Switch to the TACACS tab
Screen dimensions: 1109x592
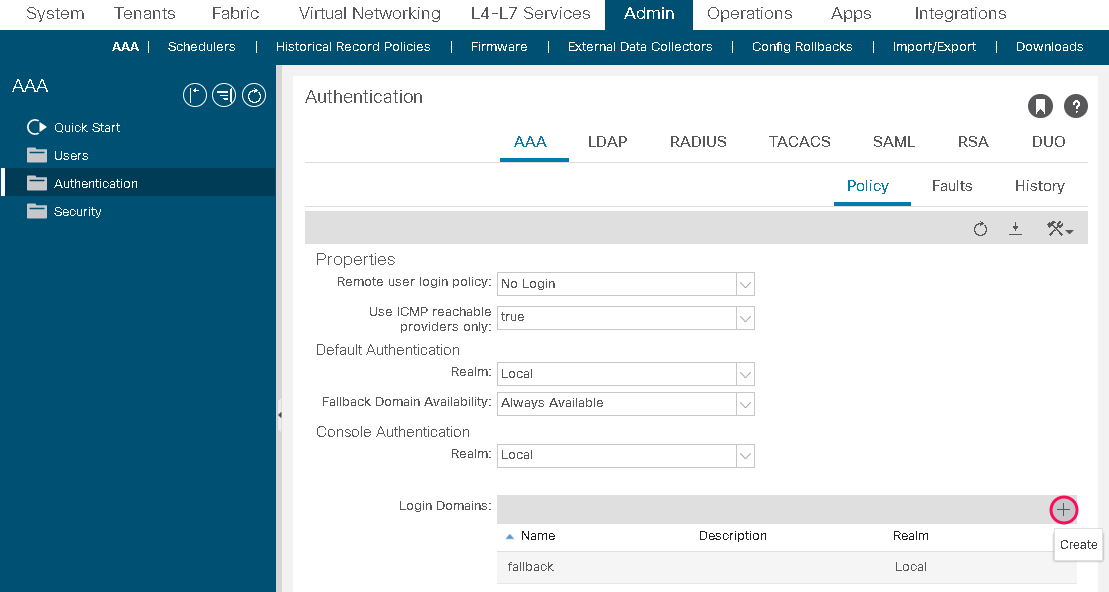(x=799, y=142)
